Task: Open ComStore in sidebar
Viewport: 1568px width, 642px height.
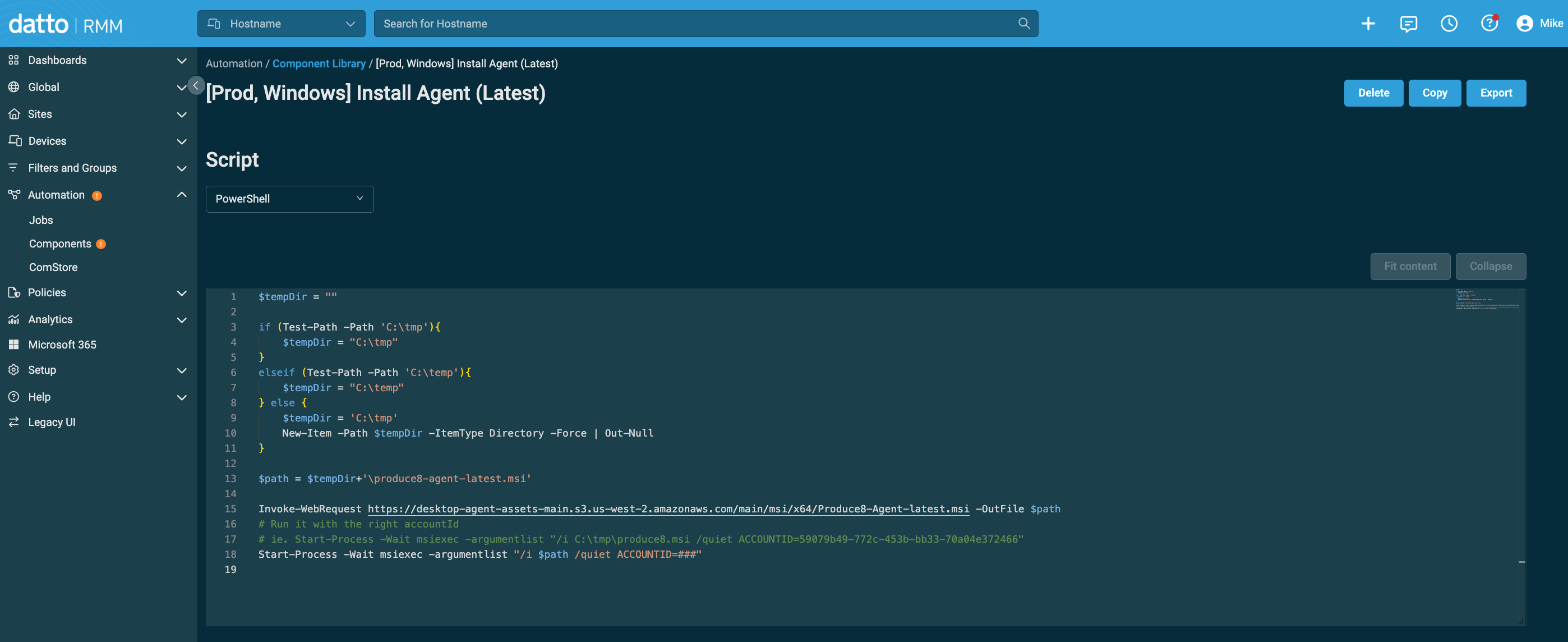Action: tap(53, 267)
